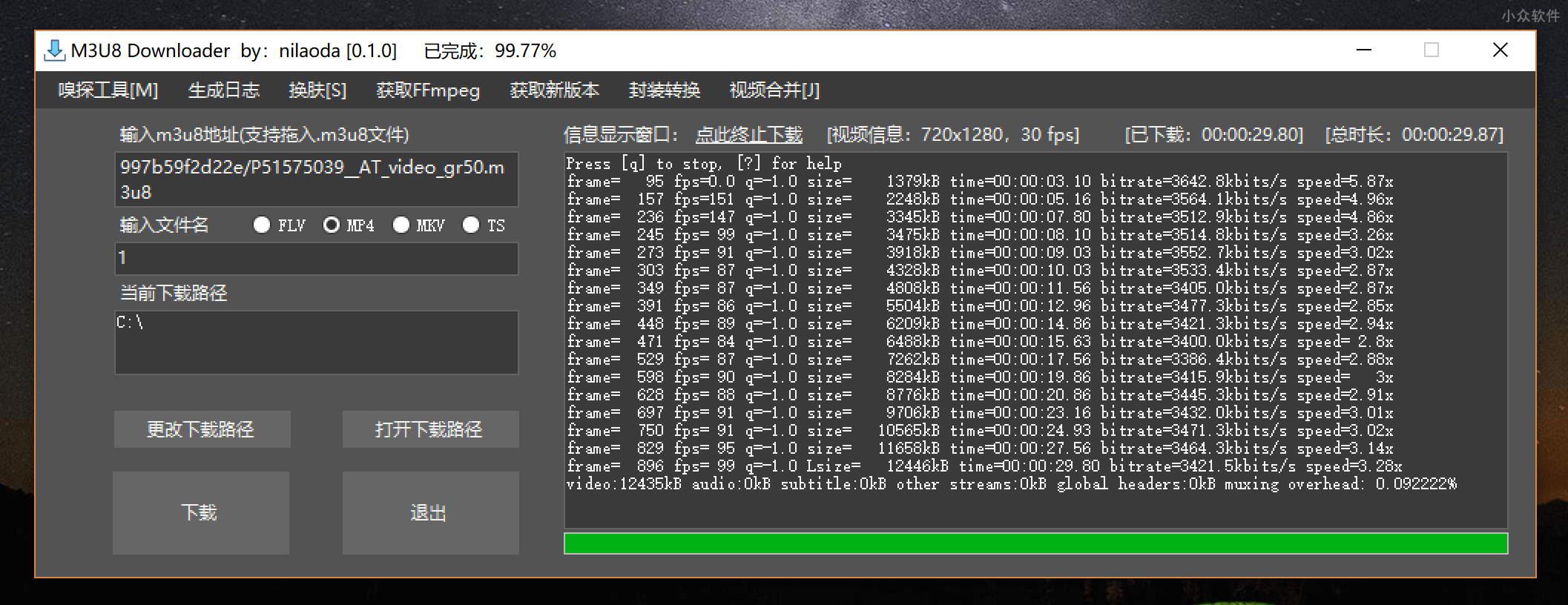Click the file name field containing 1

317,258
